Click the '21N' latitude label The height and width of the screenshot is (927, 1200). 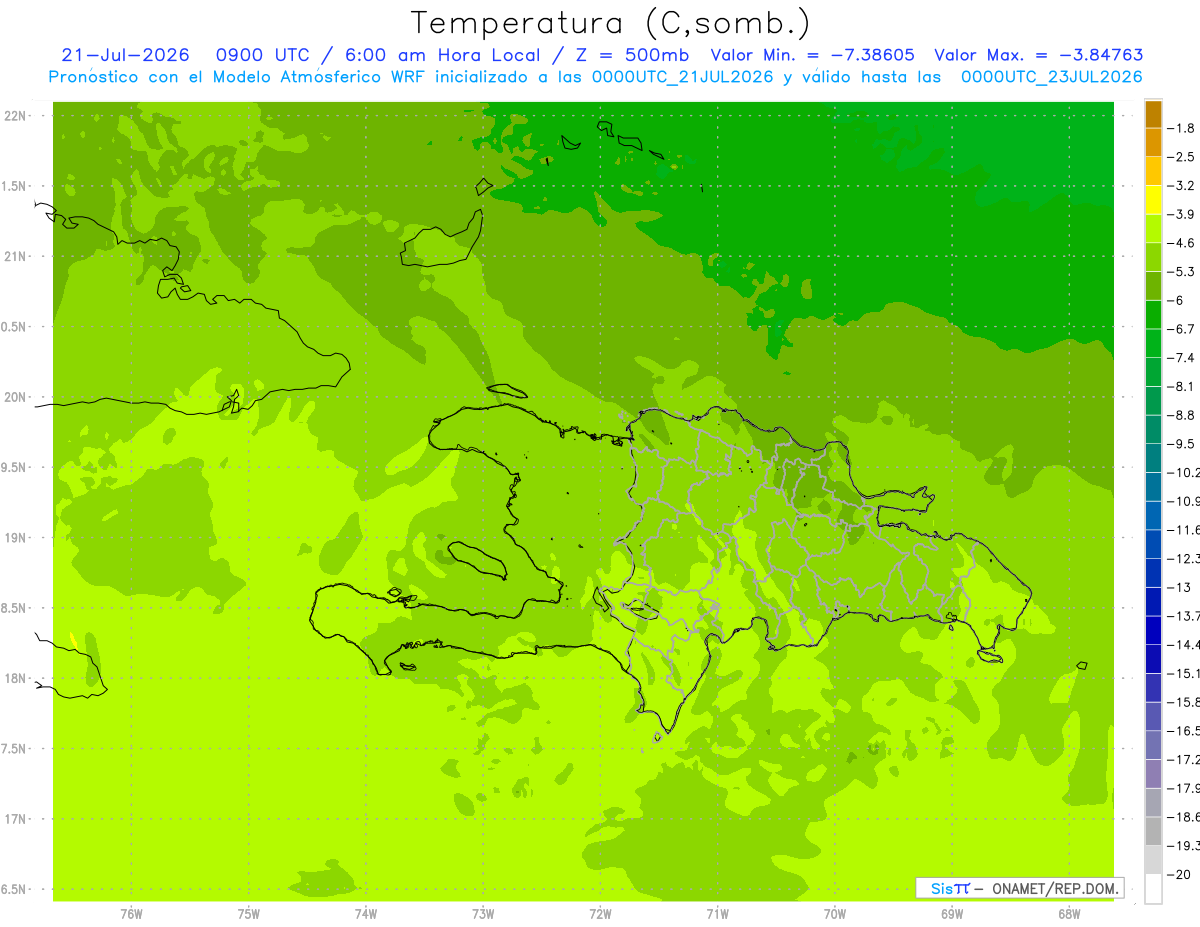click(15, 257)
